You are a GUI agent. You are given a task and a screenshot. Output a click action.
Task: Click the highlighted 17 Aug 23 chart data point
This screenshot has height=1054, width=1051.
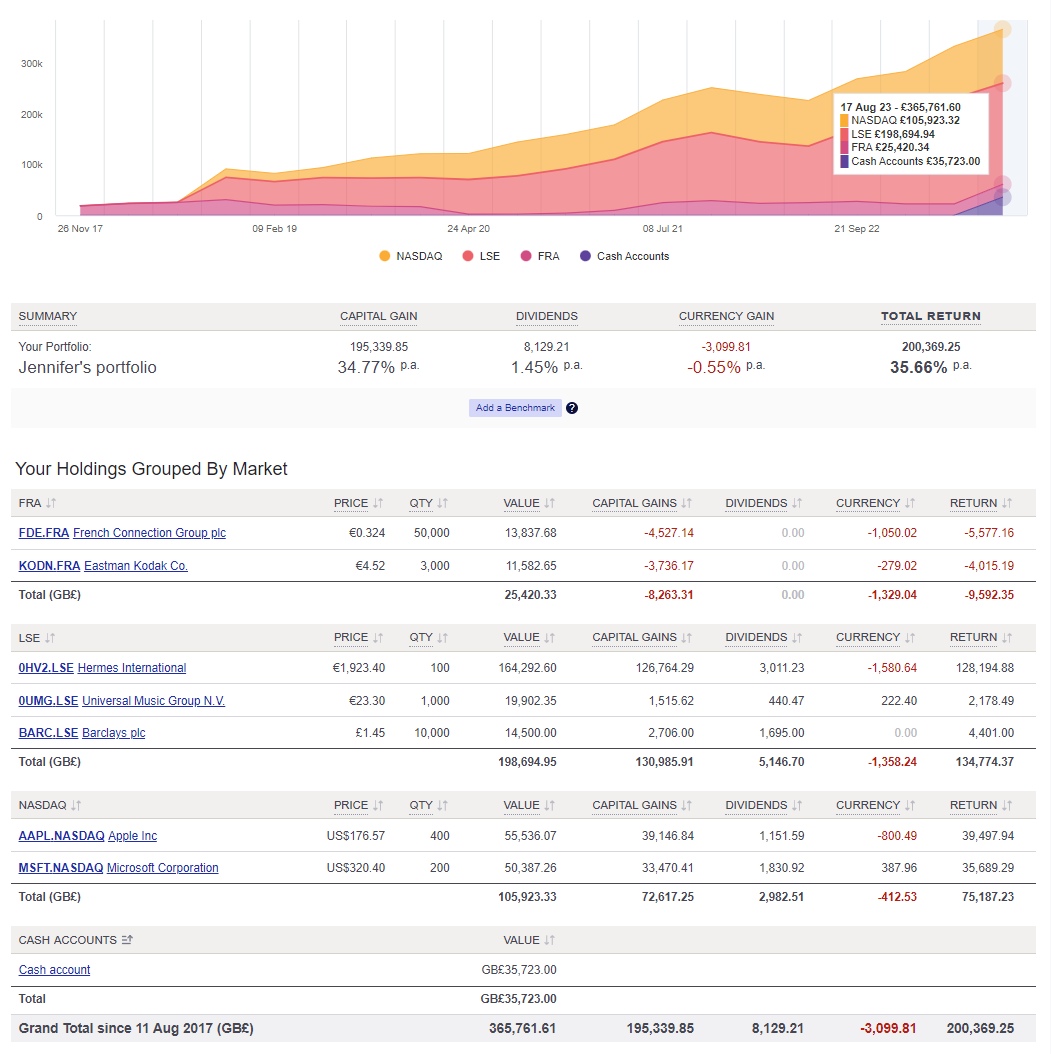[x=1004, y=30]
